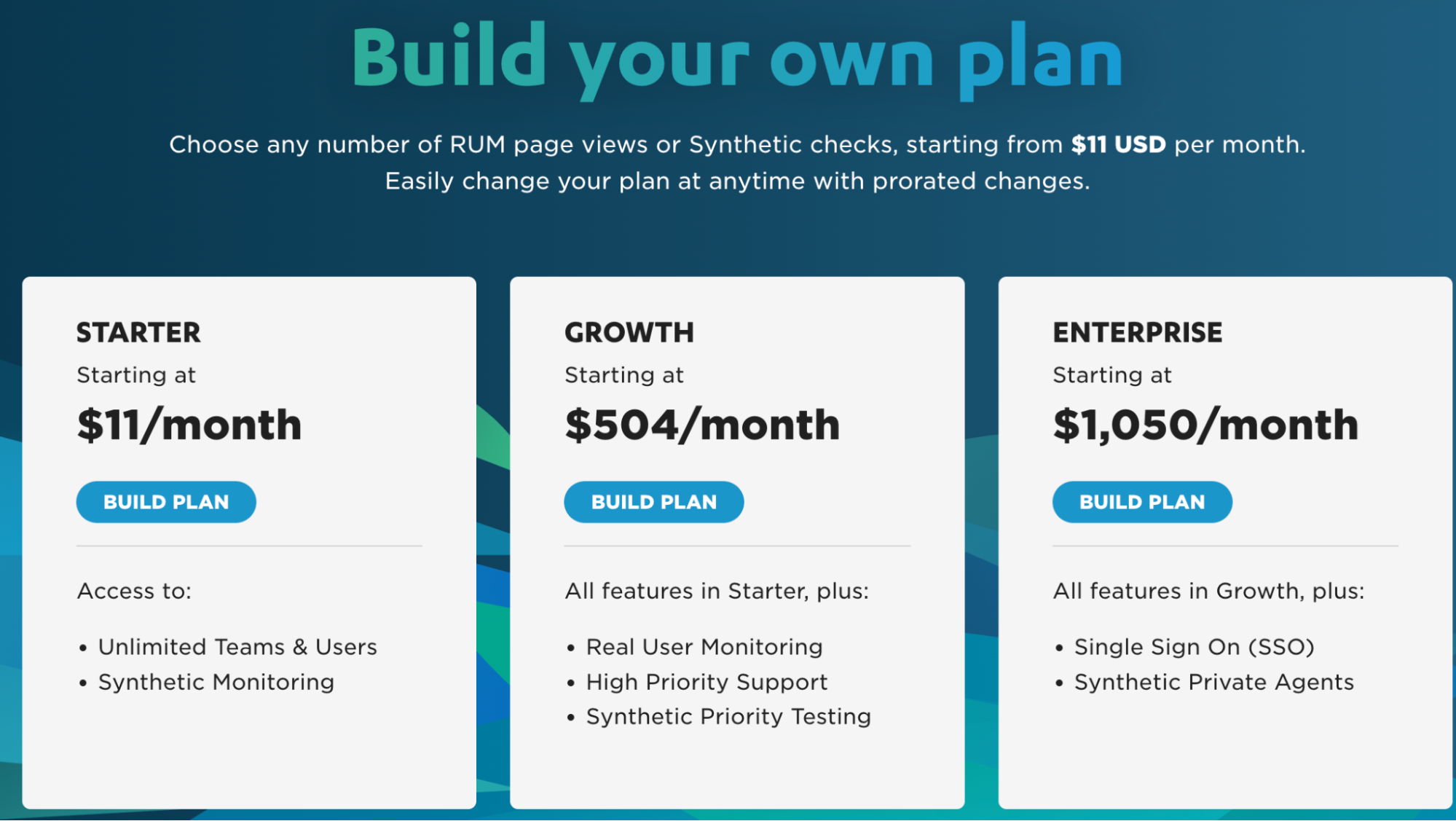Select the GROWTH plan heading
This screenshot has width=1456, height=821.
tap(629, 333)
